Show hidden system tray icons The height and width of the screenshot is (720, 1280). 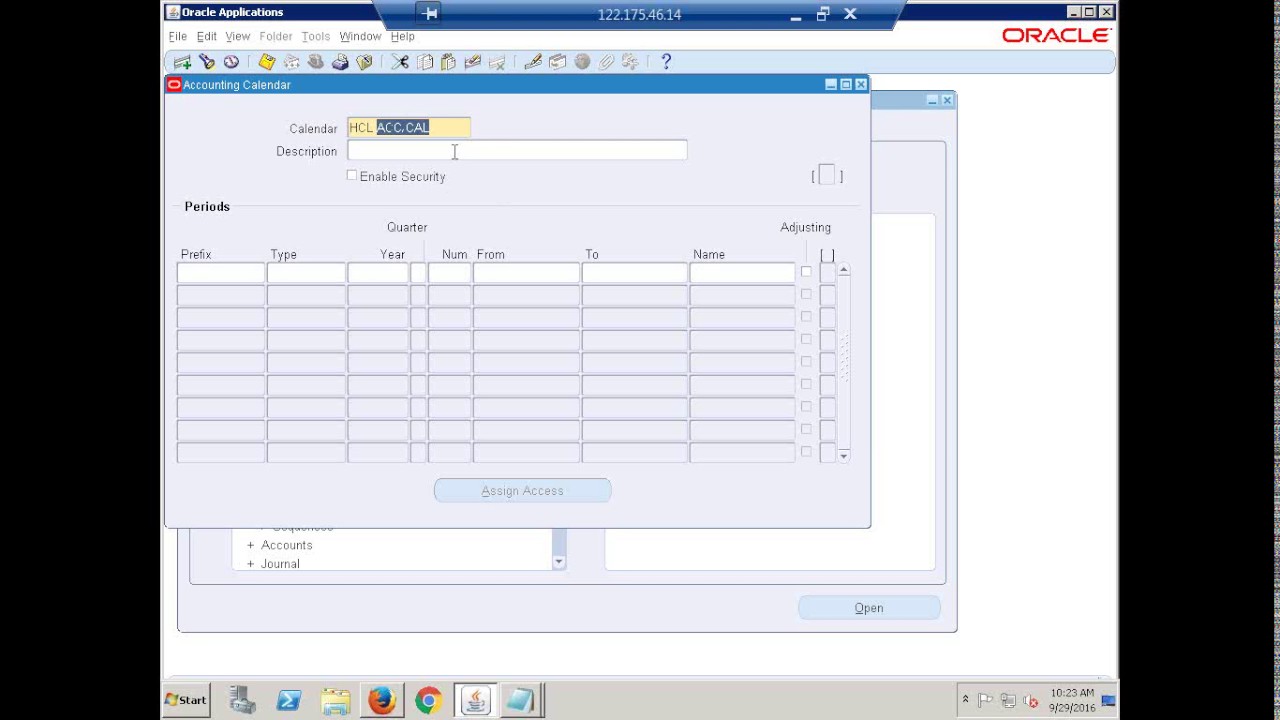point(965,700)
